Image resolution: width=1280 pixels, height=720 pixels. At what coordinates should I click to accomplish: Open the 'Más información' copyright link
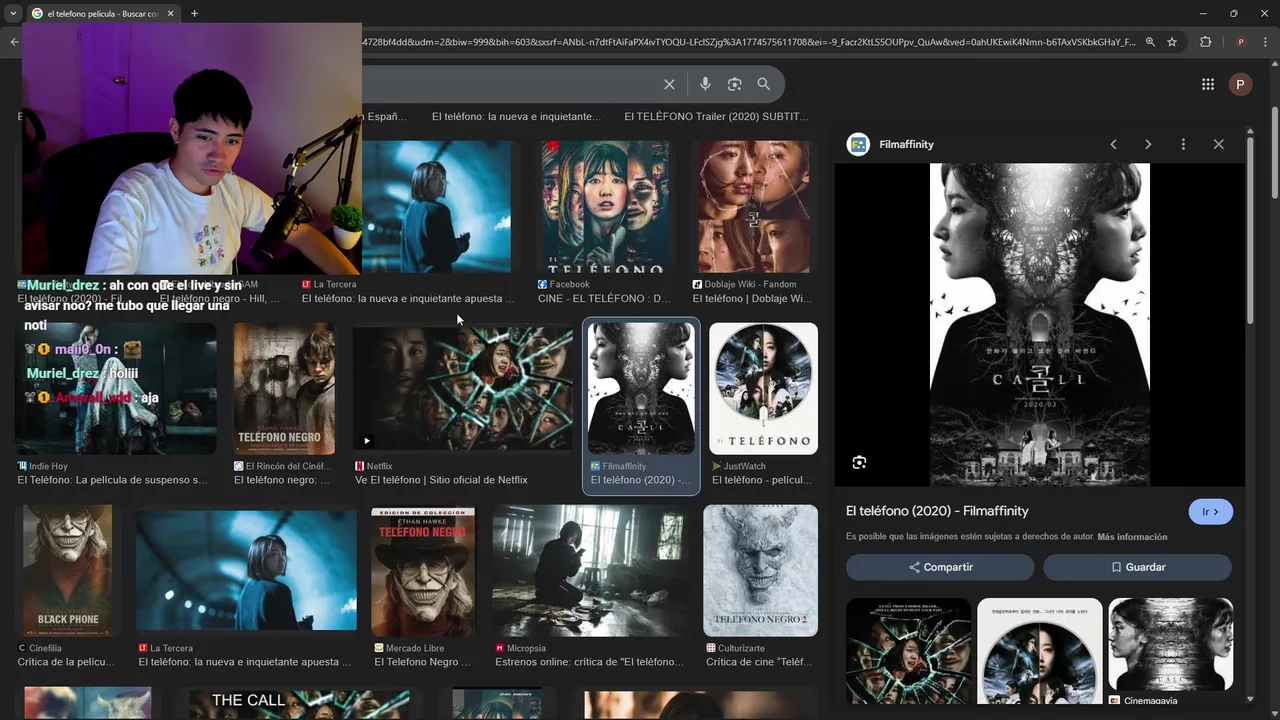pos(1132,537)
